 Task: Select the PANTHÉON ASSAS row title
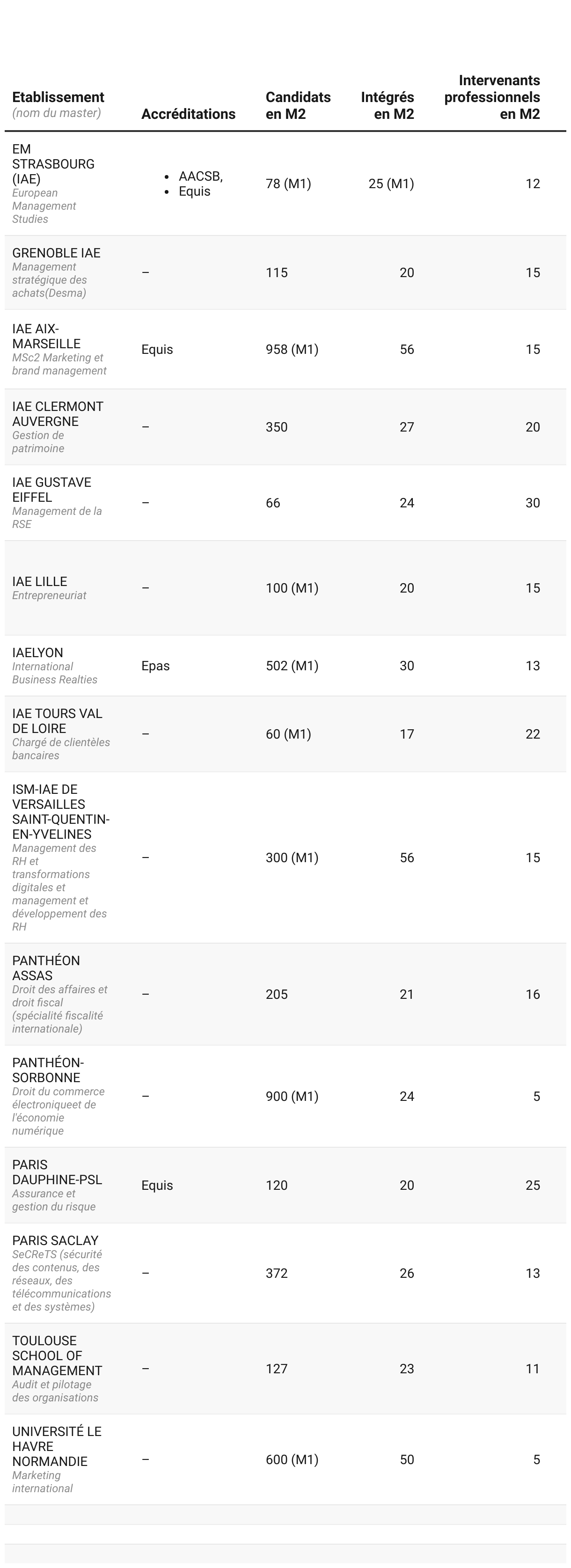coord(46,968)
